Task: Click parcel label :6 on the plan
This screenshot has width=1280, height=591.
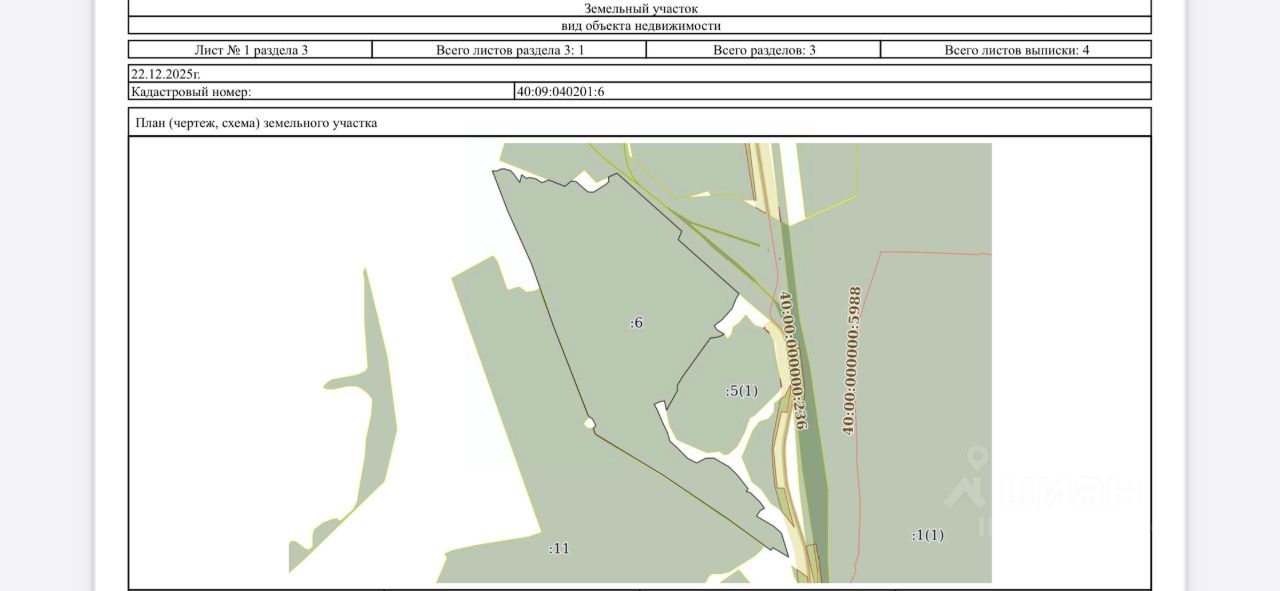Action: pos(636,322)
